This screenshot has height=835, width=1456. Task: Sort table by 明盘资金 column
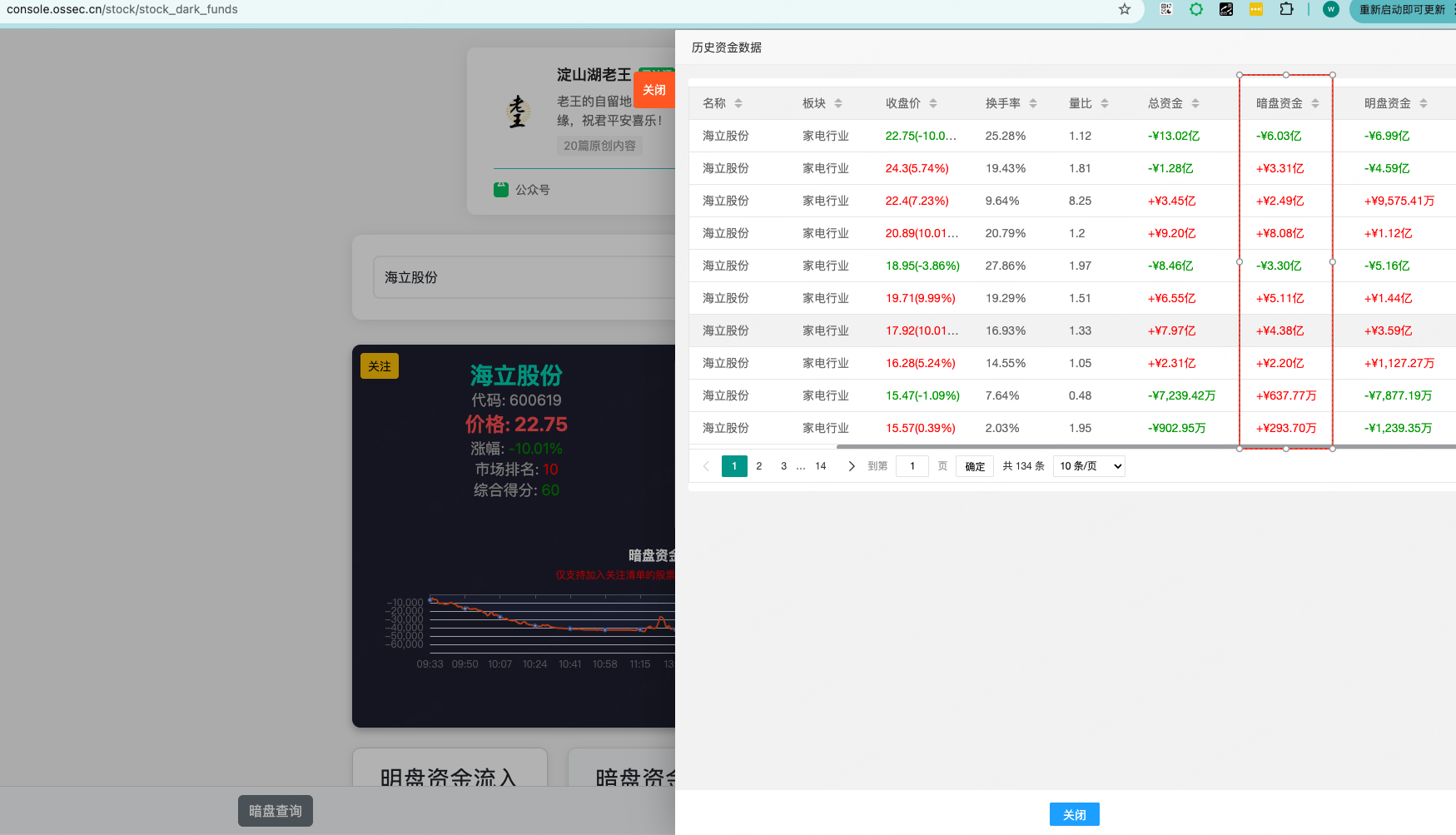(1424, 103)
